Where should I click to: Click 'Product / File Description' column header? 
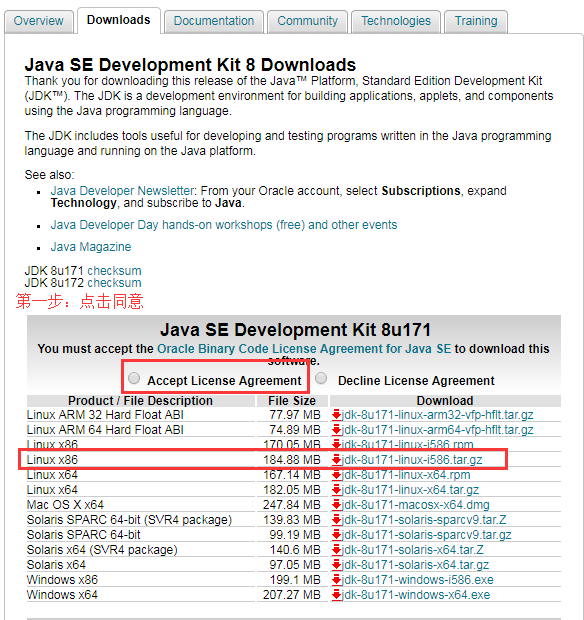[x=140, y=401]
